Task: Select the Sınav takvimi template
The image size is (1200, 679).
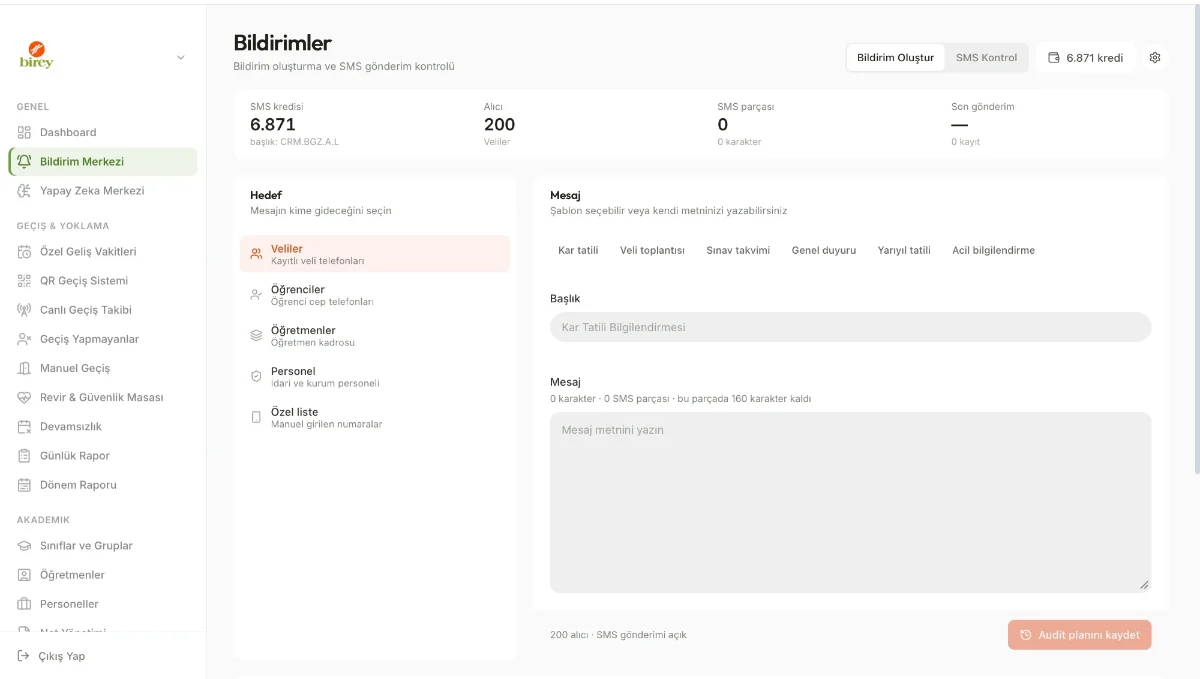Action: pyautogui.click(x=738, y=250)
